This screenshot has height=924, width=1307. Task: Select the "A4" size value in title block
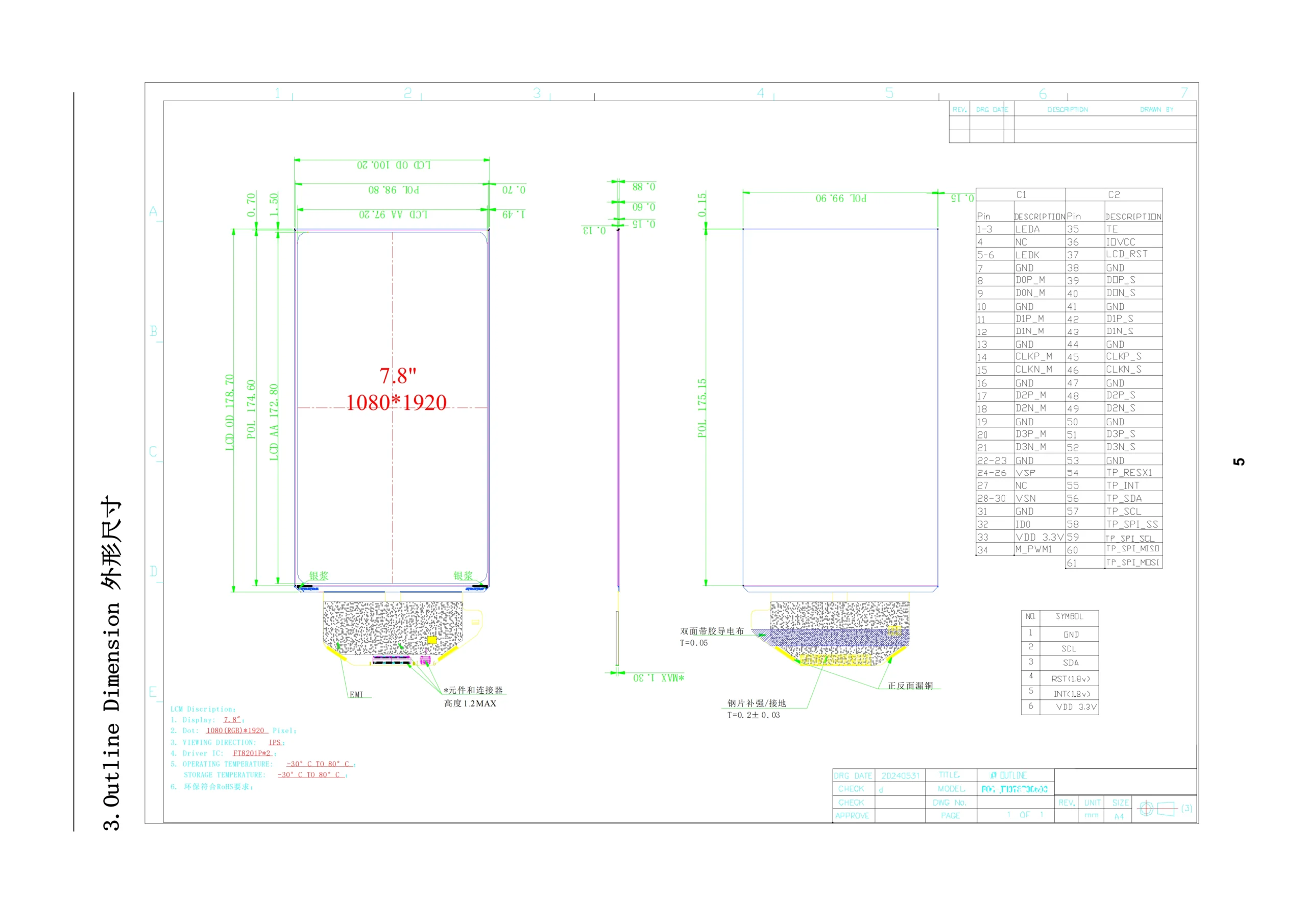tap(1119, 817)
